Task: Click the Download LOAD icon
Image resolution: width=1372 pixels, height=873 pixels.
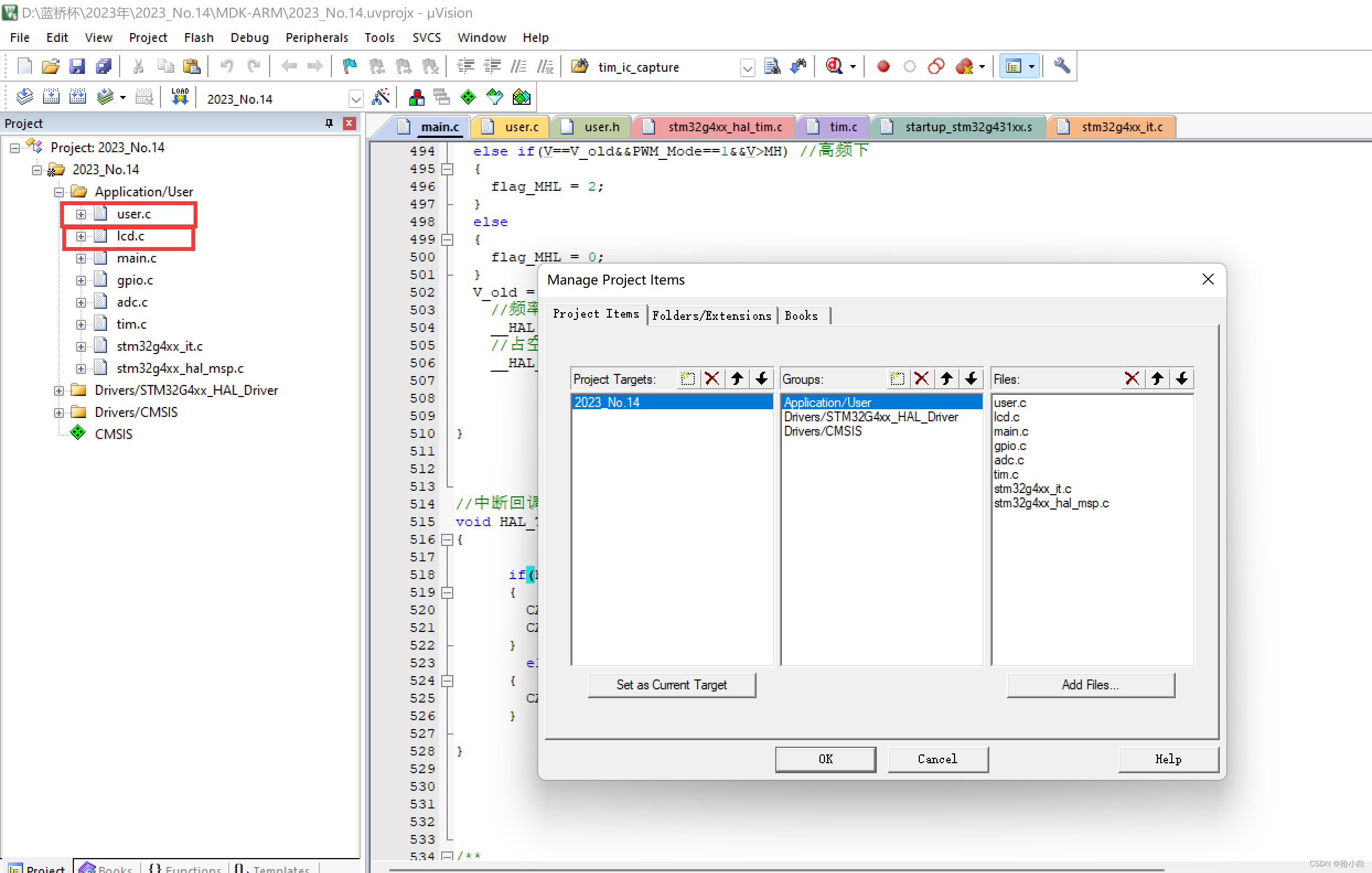Action: point(179,98)
